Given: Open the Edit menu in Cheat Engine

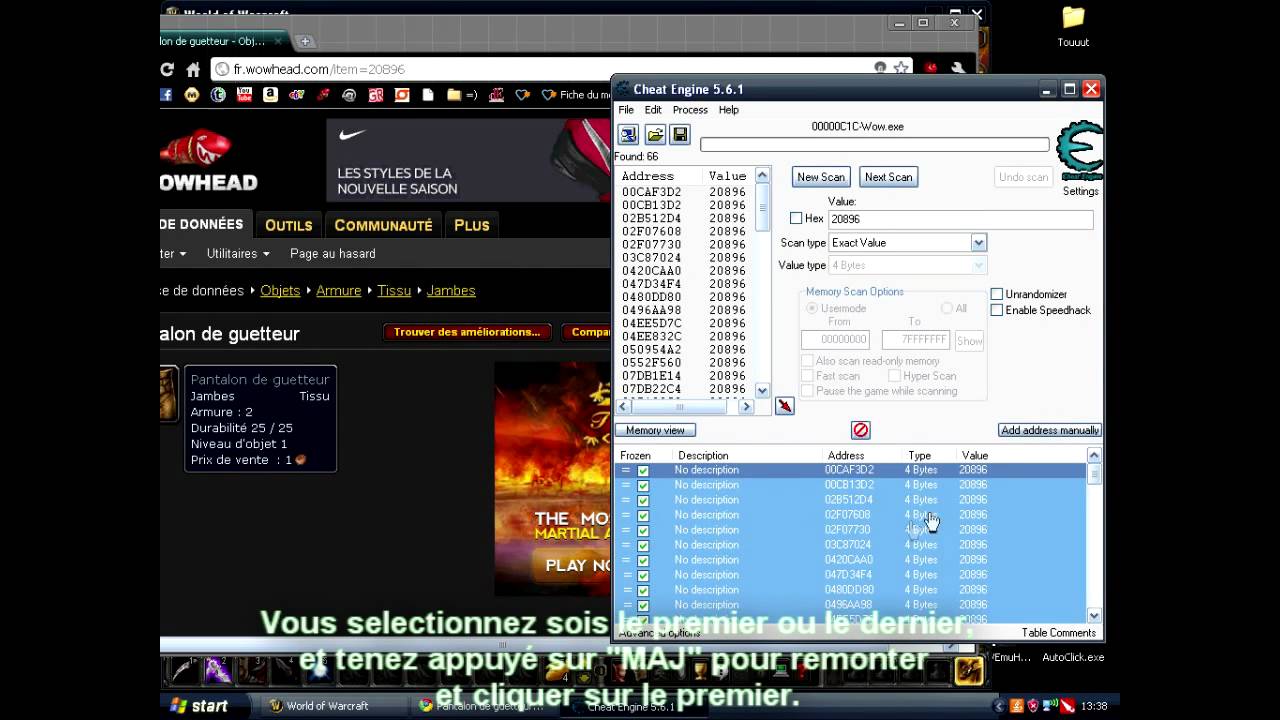Looking at the screenshot, I should pos(653,110).
